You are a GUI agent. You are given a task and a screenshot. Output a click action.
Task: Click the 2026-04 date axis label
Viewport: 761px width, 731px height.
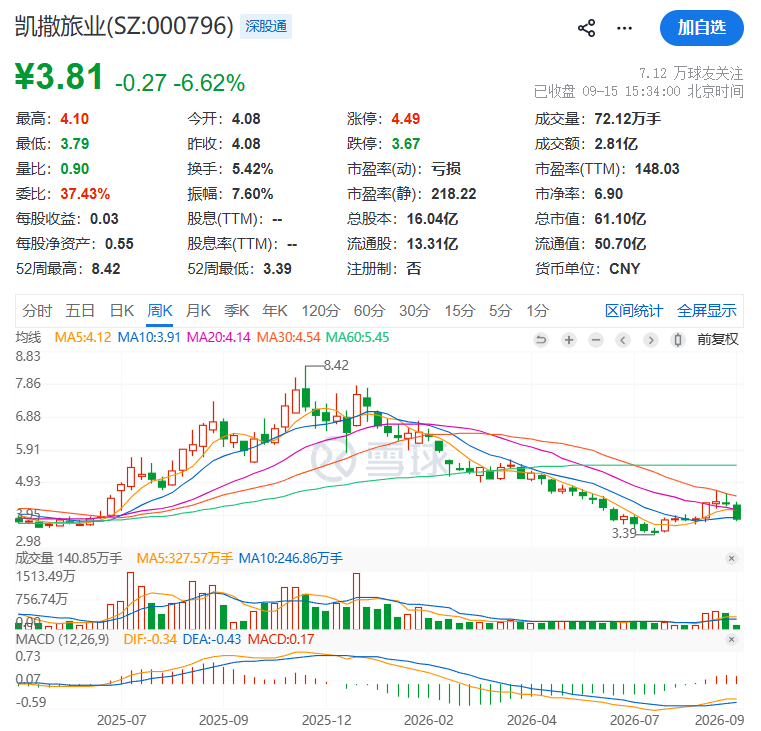(x=531, y=720)
